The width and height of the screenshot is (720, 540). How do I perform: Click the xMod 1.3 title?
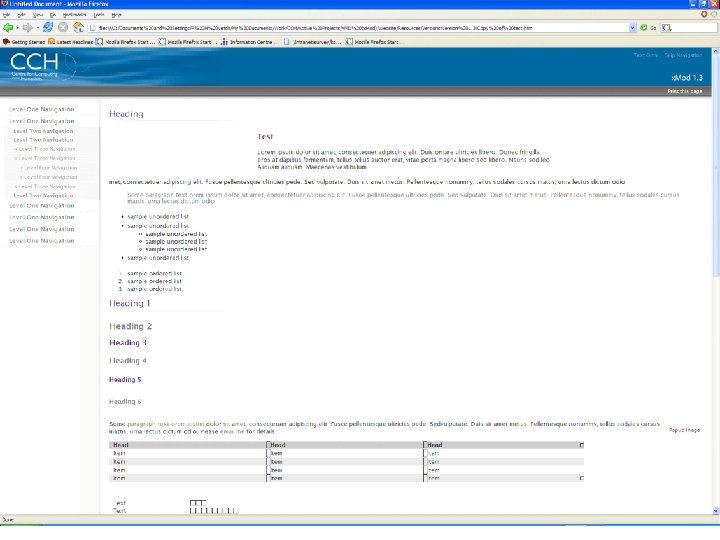(686, 78)
